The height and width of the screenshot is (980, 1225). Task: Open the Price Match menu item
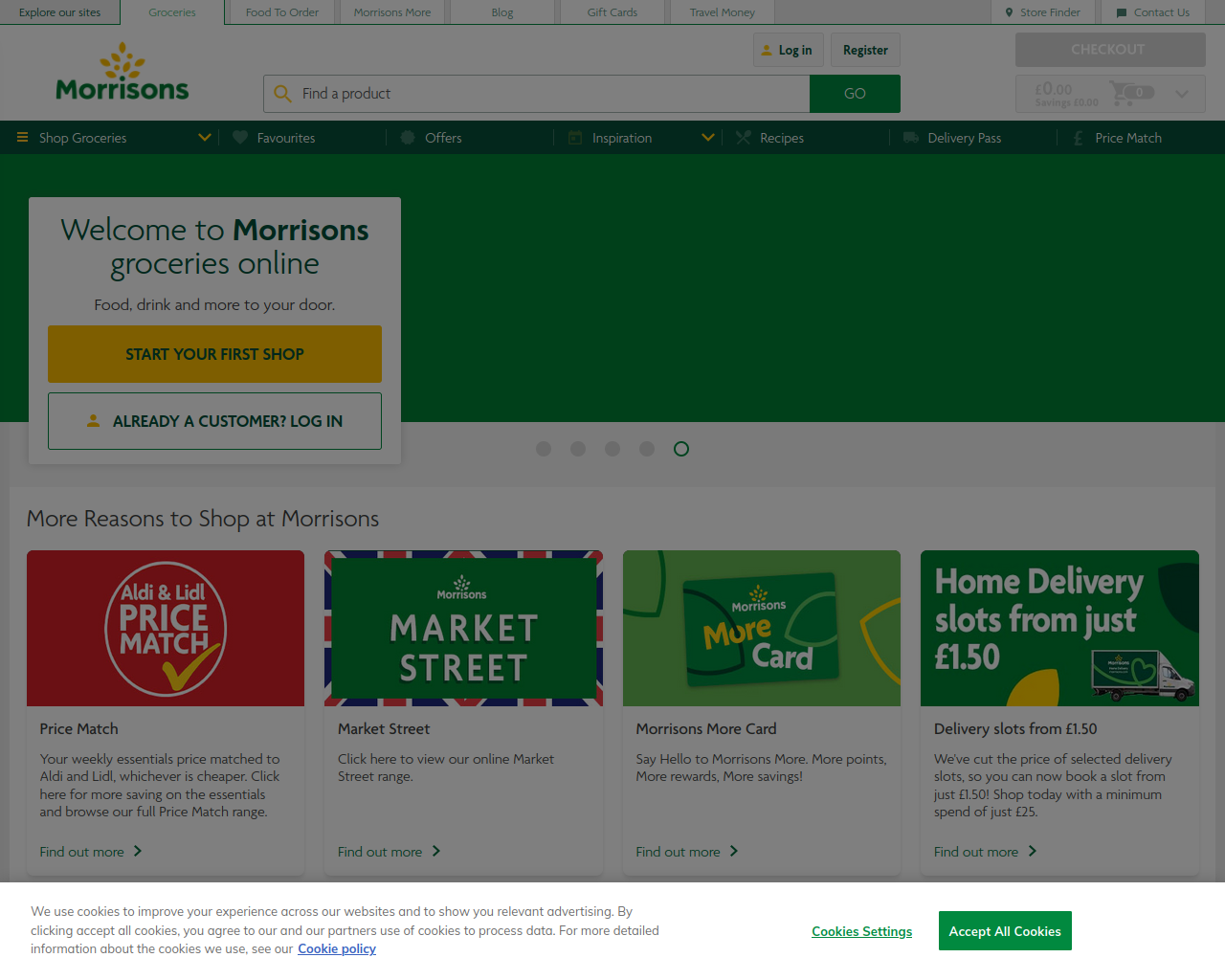click(x=1127, y=138)
